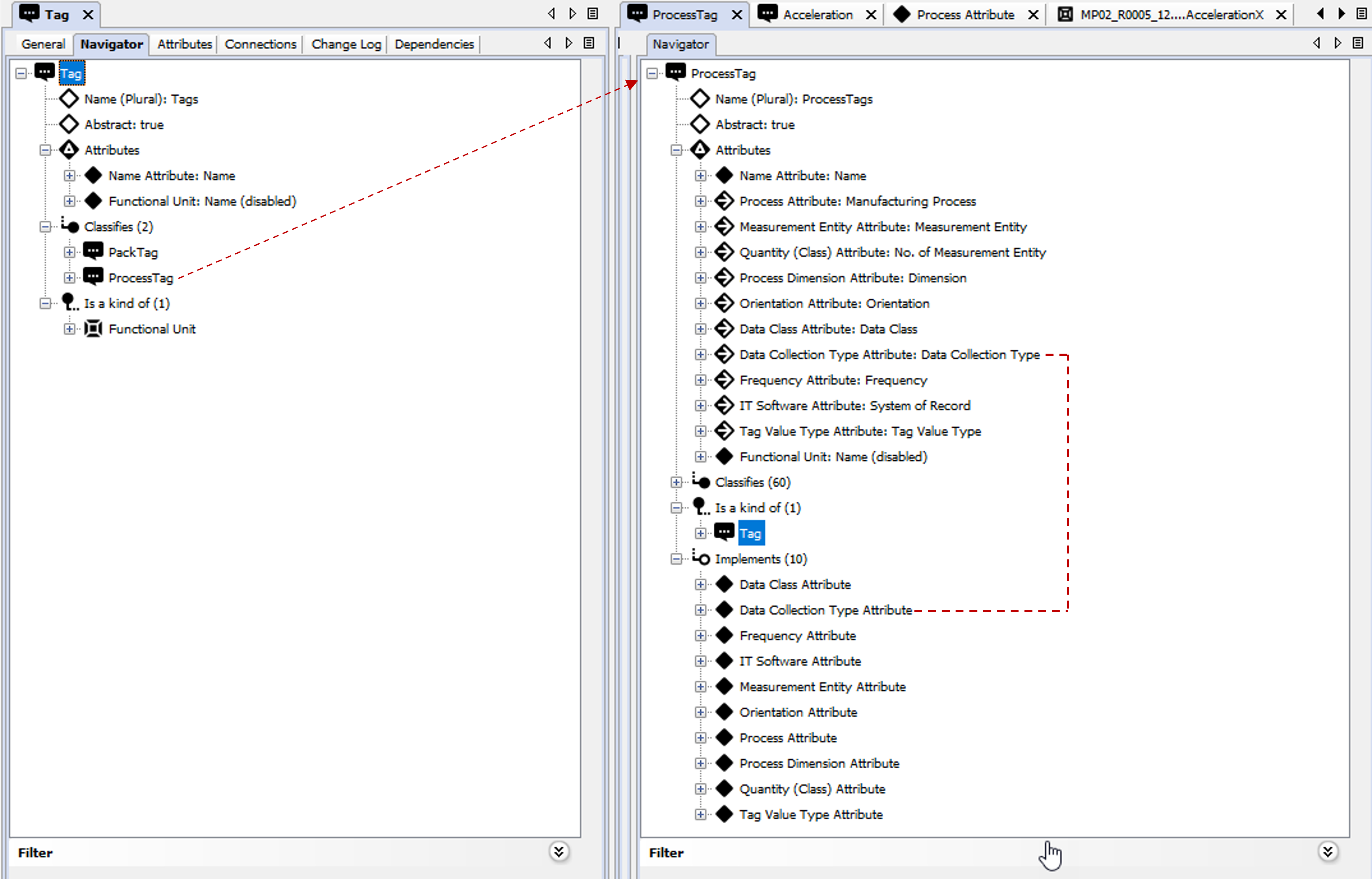Collapse the Implements (10) node

(x=676, y=559)
